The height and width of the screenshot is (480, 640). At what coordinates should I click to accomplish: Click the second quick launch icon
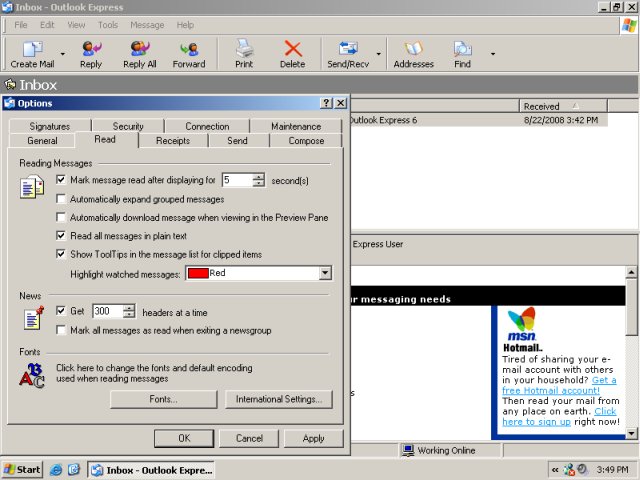click(74, 470)
